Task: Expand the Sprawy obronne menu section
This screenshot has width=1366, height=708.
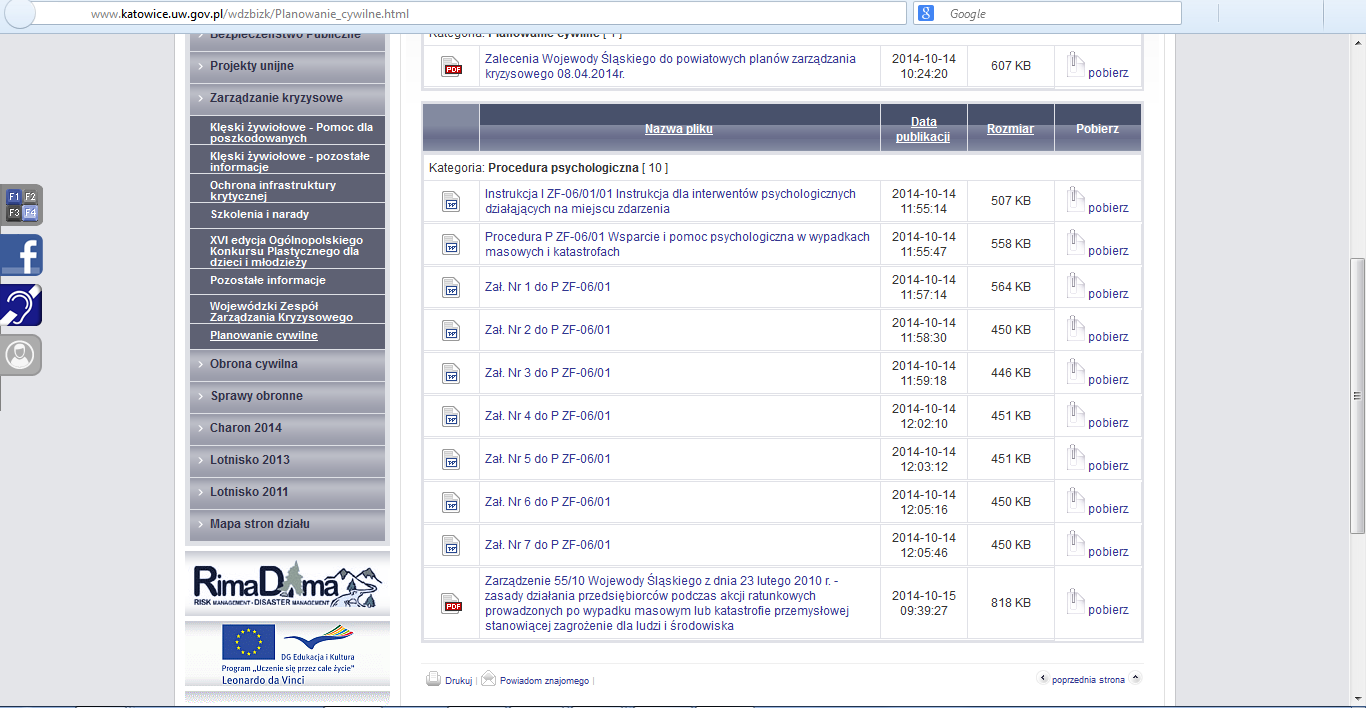Action: (x=286, y=396)
